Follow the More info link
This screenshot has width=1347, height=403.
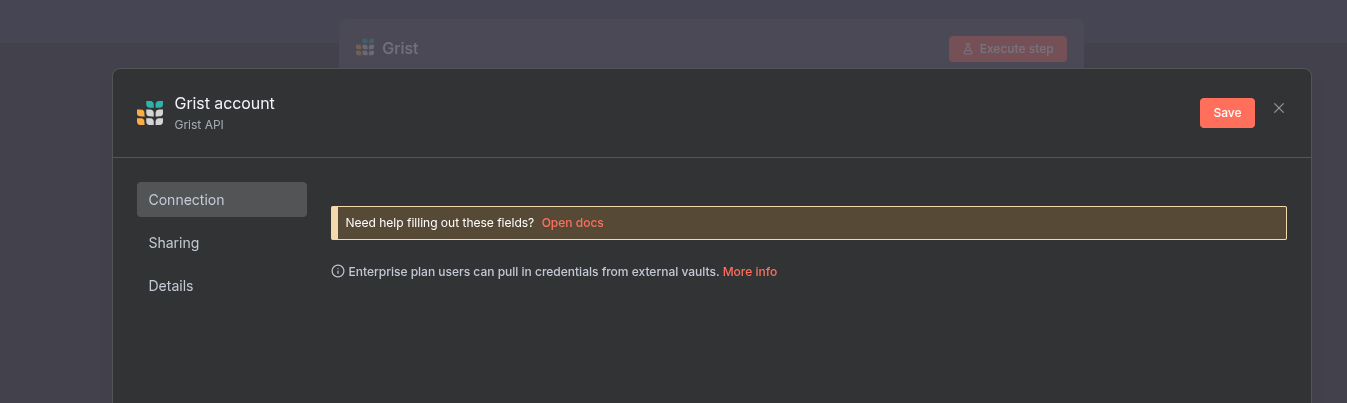point(749,272)
